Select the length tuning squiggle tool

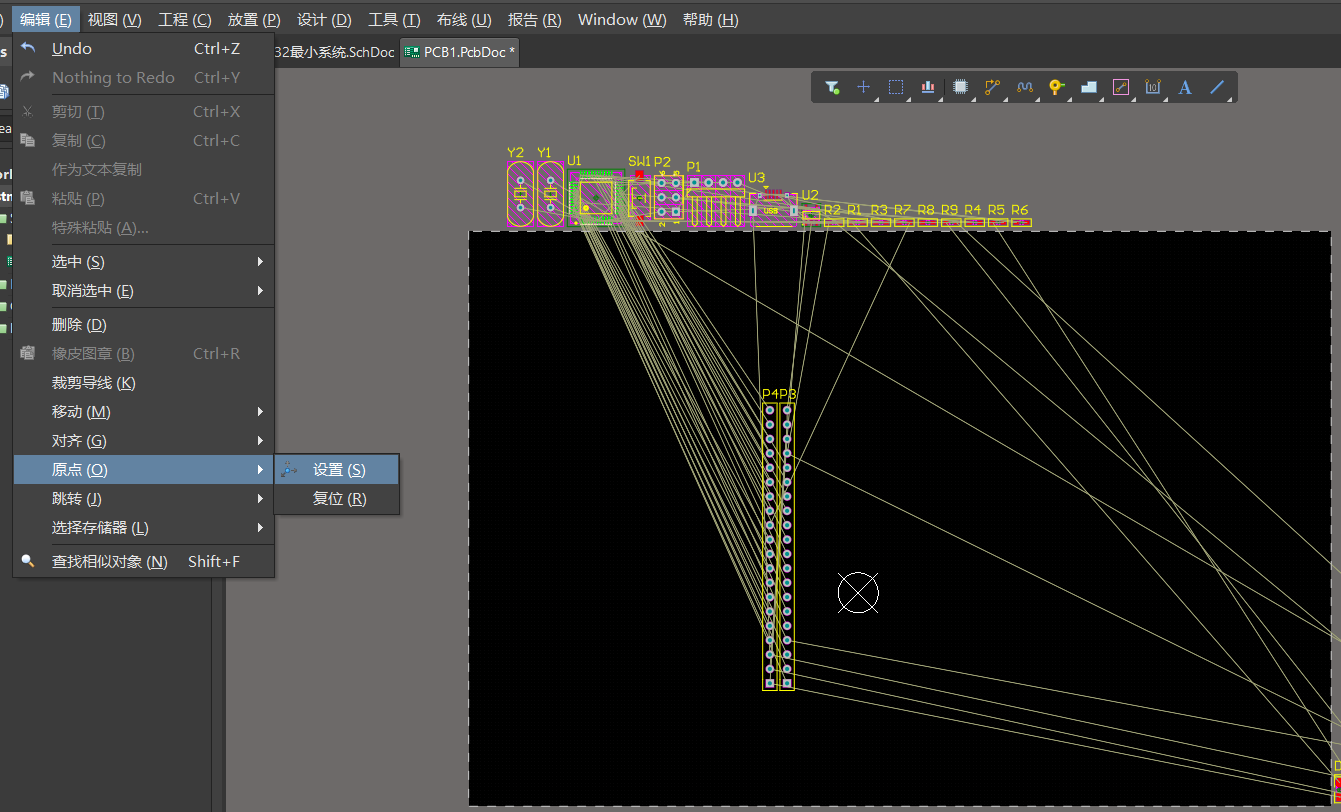1024,88
